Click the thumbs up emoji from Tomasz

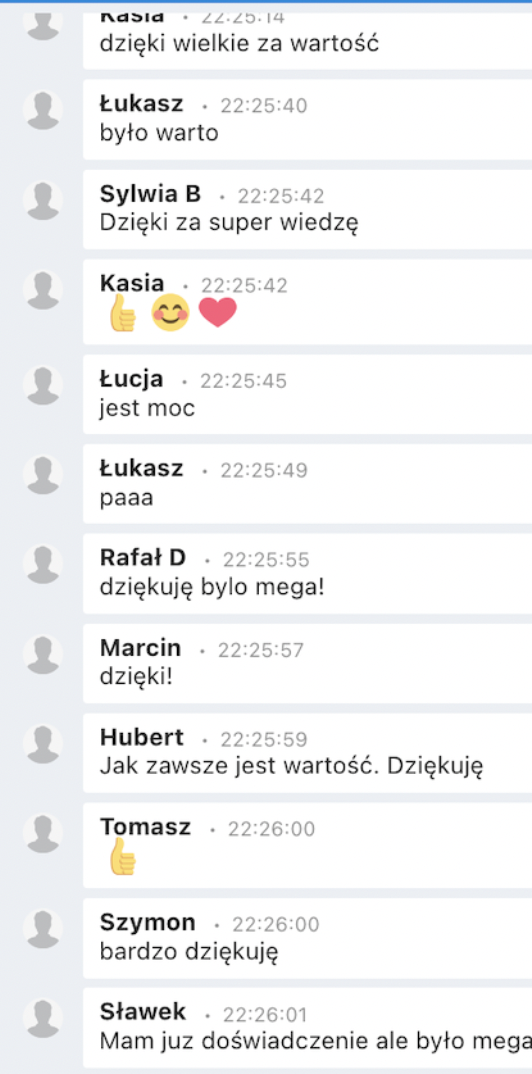pyautogui.click(x=123, y=856)
